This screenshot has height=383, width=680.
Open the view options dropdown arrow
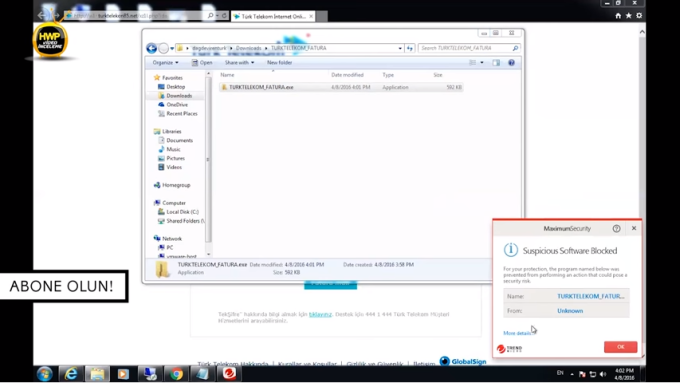482,63
